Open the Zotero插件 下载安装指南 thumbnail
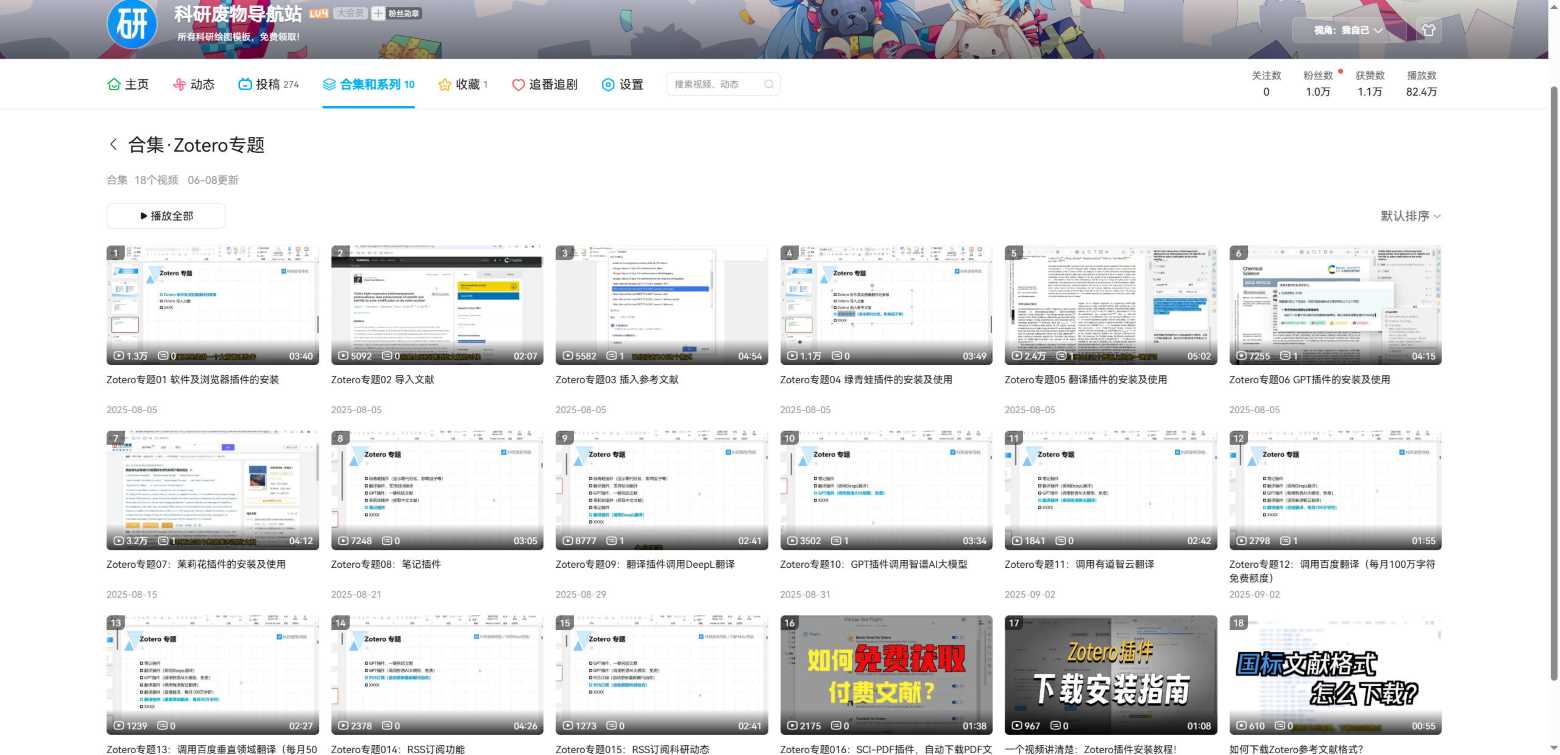 coord(1111,675)
